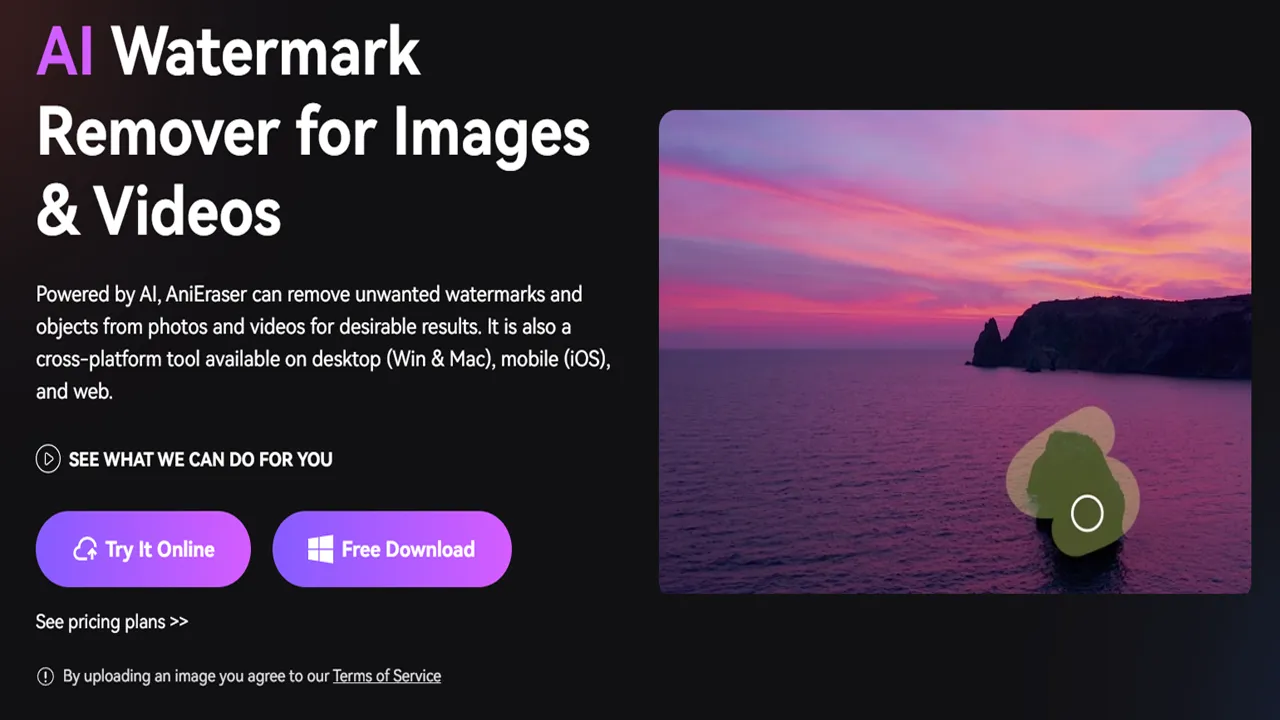The image size is (1280, 720).
Task: Open the See pricing plans link
Action: point(112,622)
